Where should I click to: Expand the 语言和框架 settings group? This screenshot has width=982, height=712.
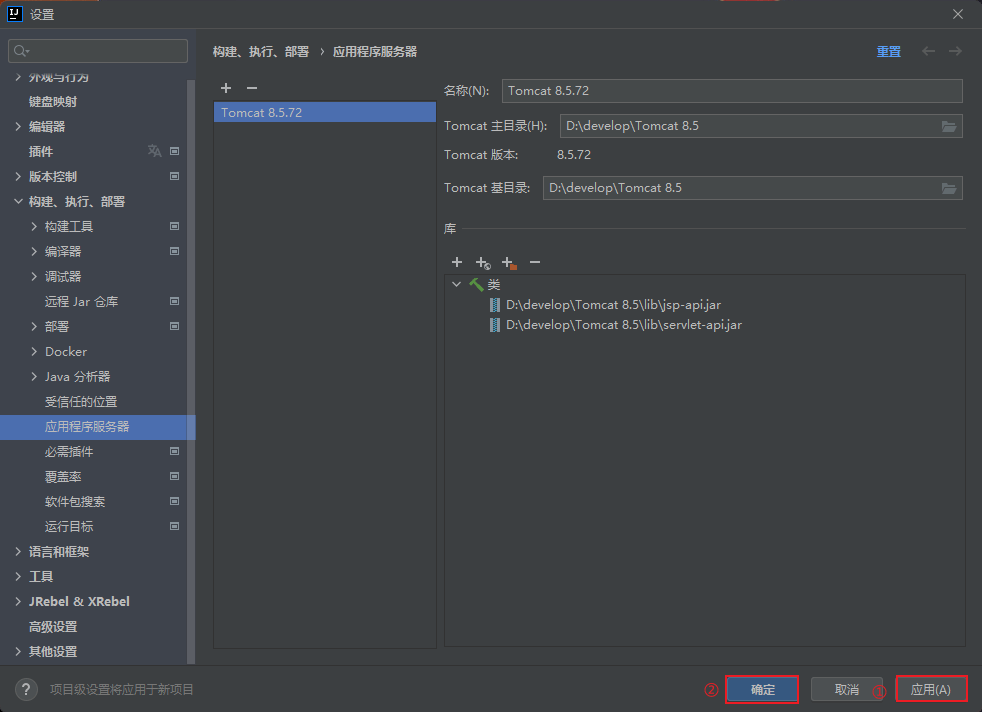point(18,551)
